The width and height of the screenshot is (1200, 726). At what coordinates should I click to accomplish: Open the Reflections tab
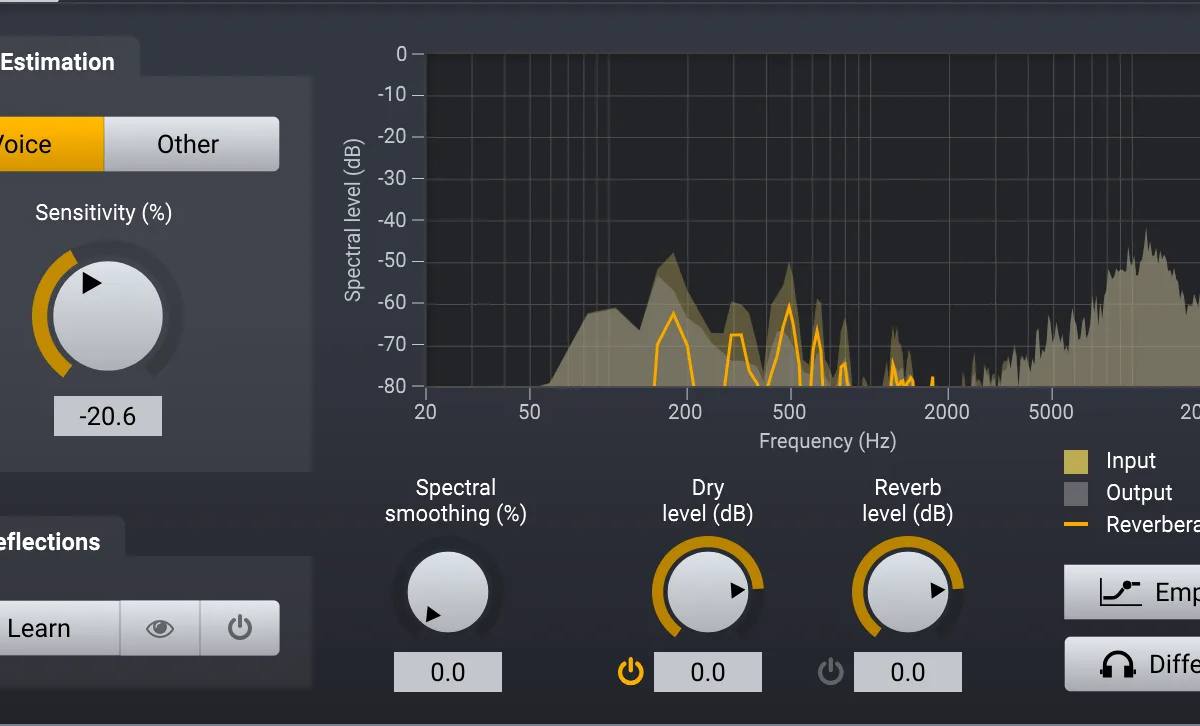point(50,542)
